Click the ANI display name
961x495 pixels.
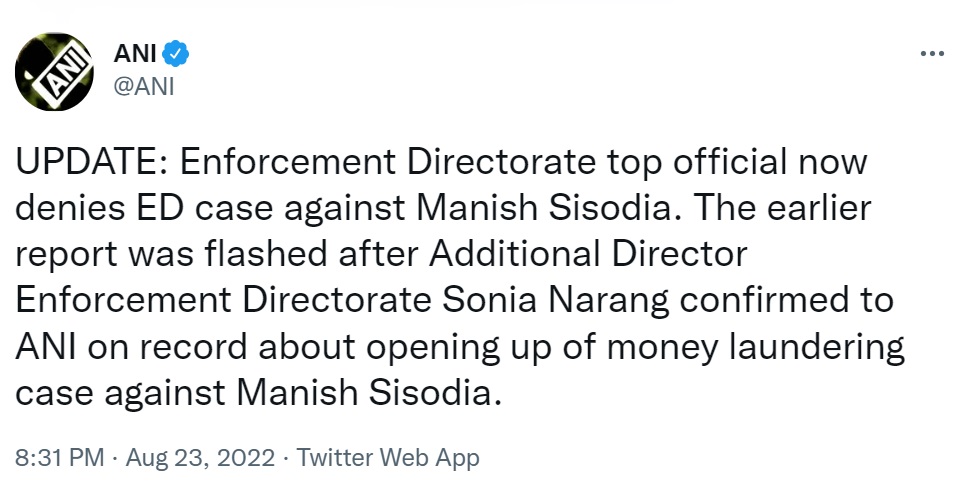[x=135, y=52]
